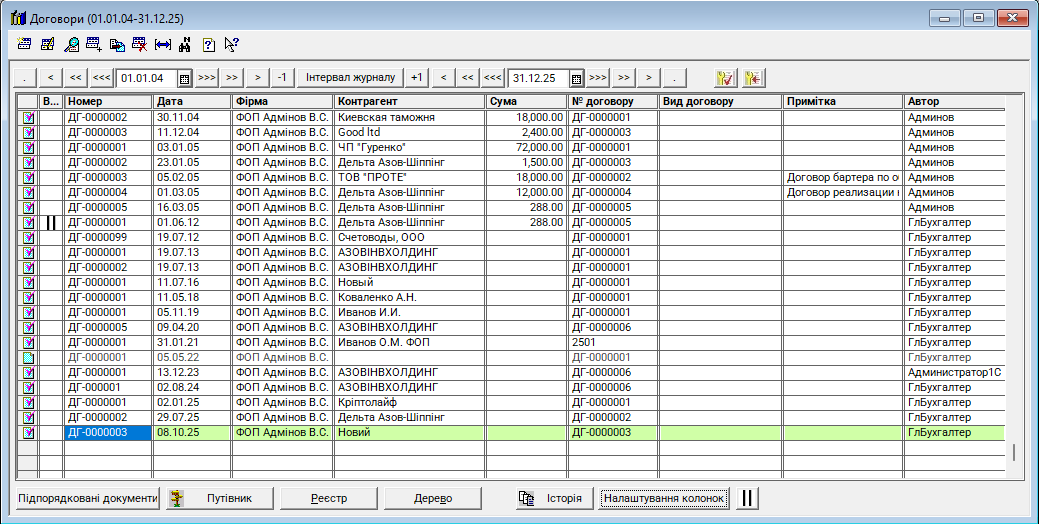
Task: Click the copy document toolbar icon
Action: click(117, 44)
